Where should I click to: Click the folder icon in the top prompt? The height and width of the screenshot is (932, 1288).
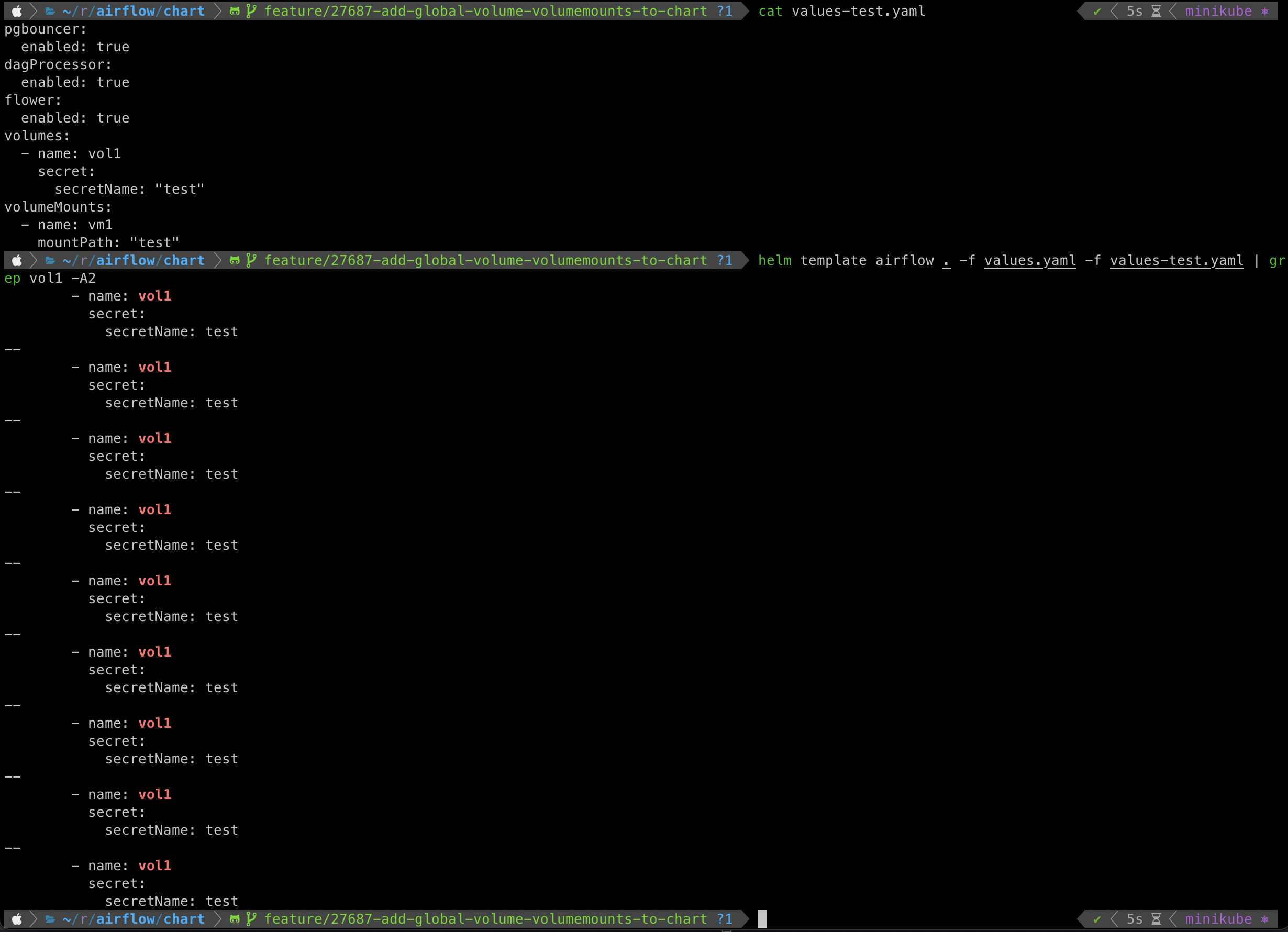(x=50, y=11)
